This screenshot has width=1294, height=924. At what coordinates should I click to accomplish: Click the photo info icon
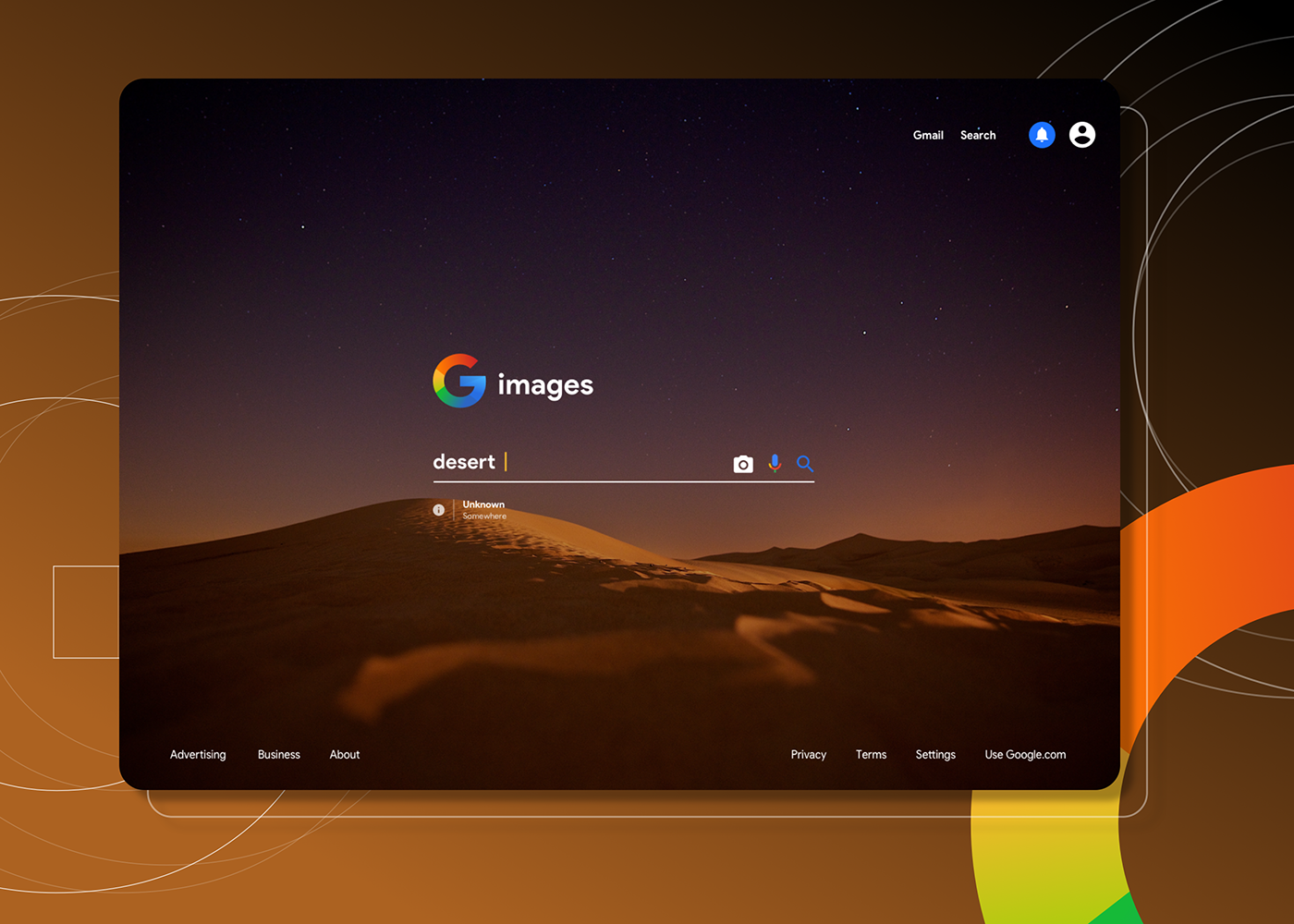[439, 510]
